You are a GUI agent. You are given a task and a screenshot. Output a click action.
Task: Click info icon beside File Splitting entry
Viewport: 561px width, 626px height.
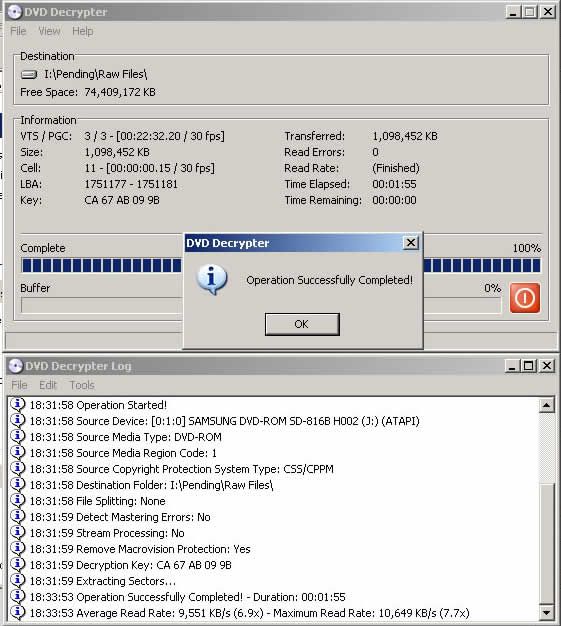click(17, 500)
